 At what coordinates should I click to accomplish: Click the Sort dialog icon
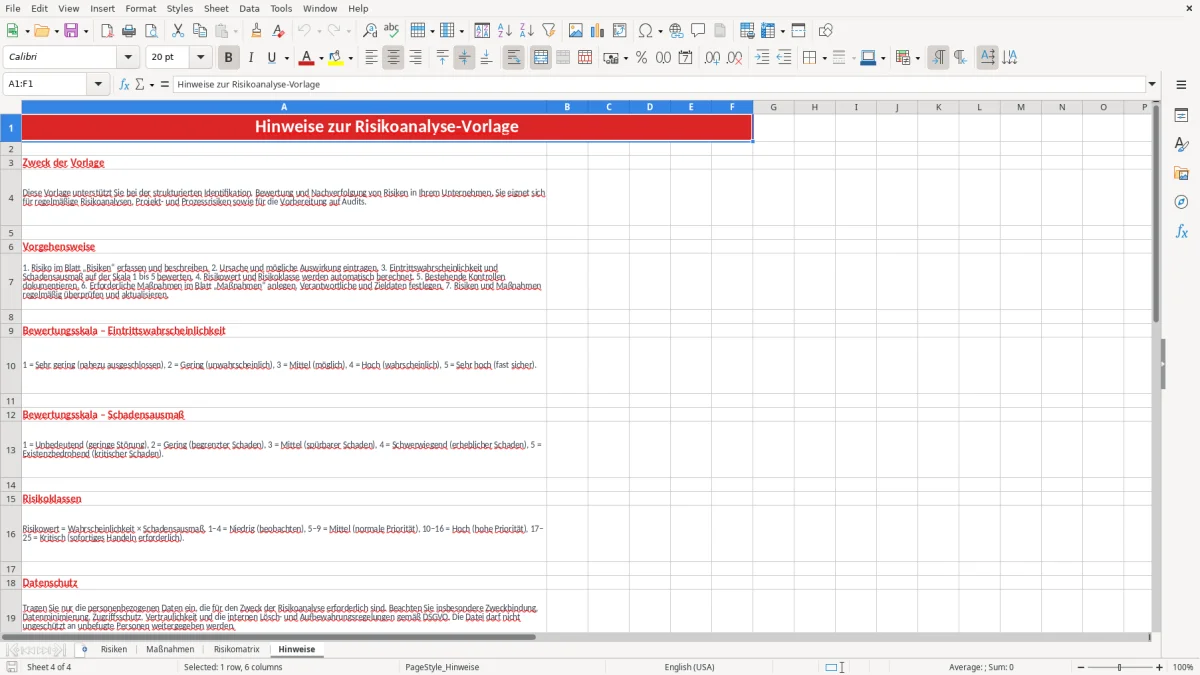point(482,31)
